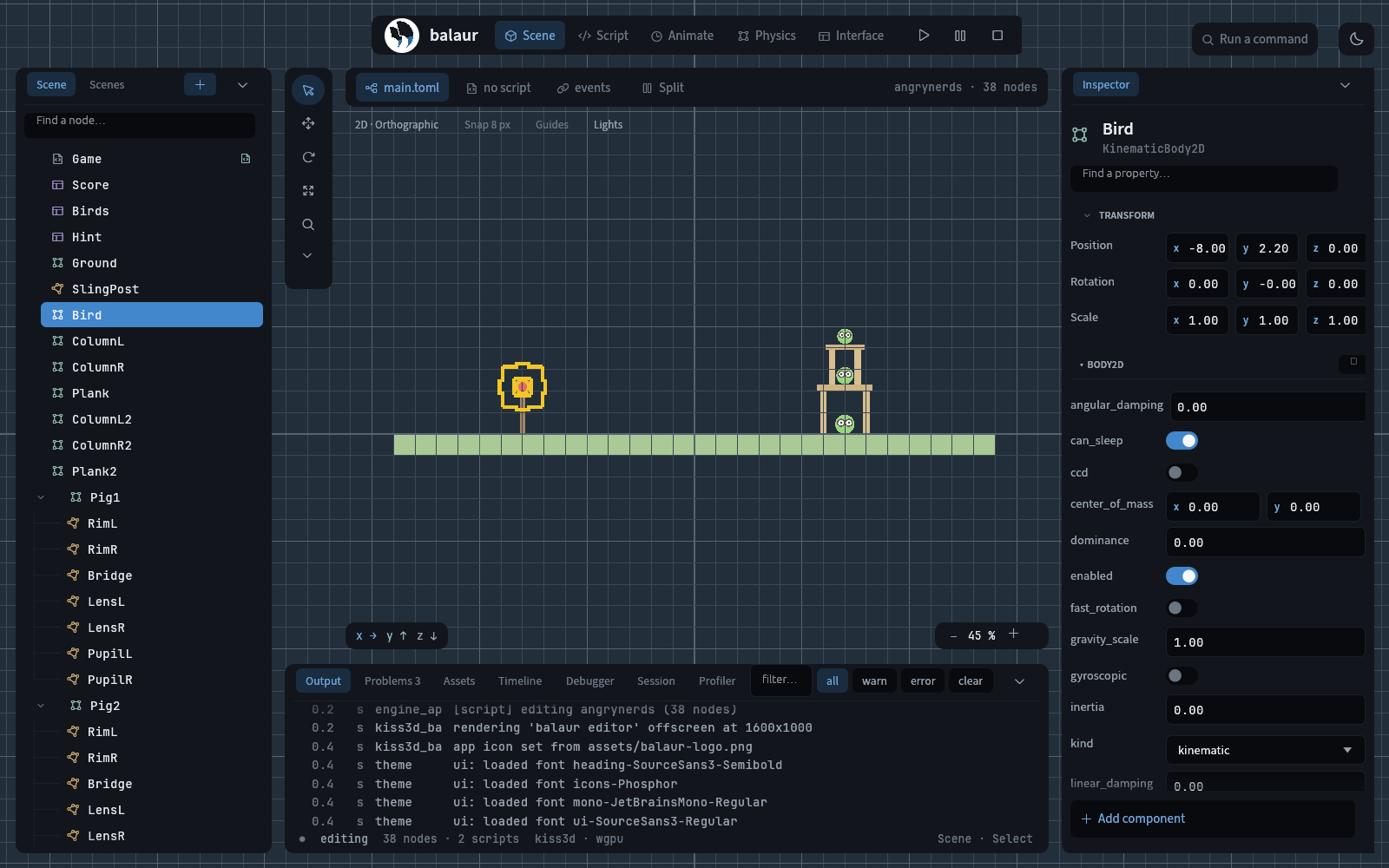Click the BODY2D component square button
Image resolution: width=1389 pixels, height=868 pixels.
1353,362
